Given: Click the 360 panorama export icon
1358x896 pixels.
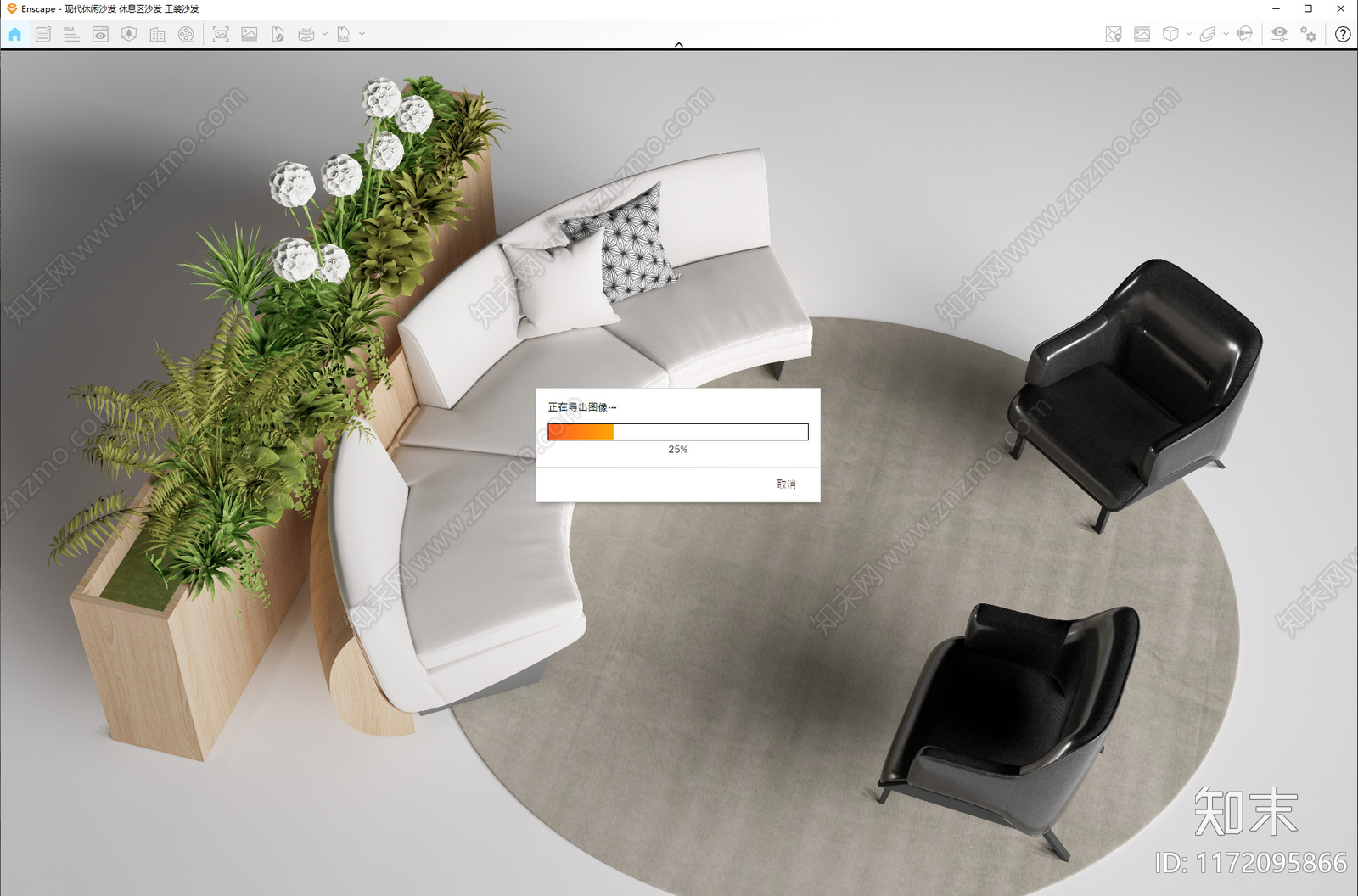Looking at the screenshot, I should coord(306,34).
